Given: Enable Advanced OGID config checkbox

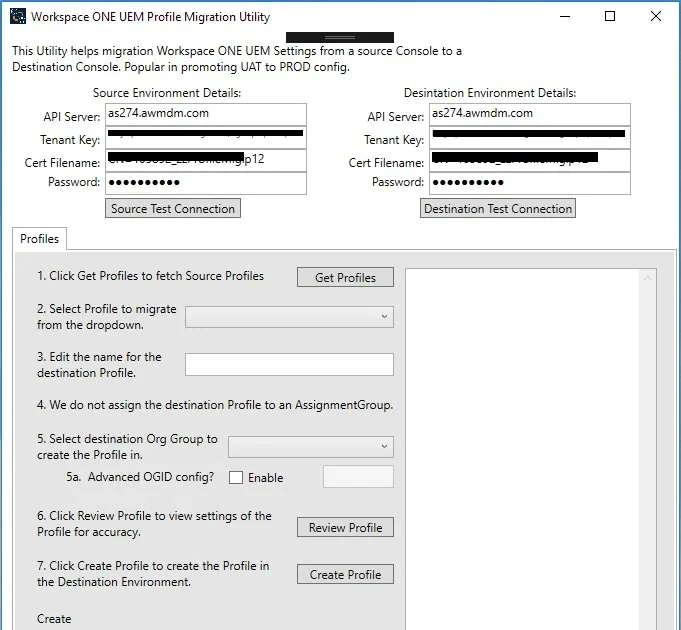Looking at the screenshot, I should pos(236,478).
